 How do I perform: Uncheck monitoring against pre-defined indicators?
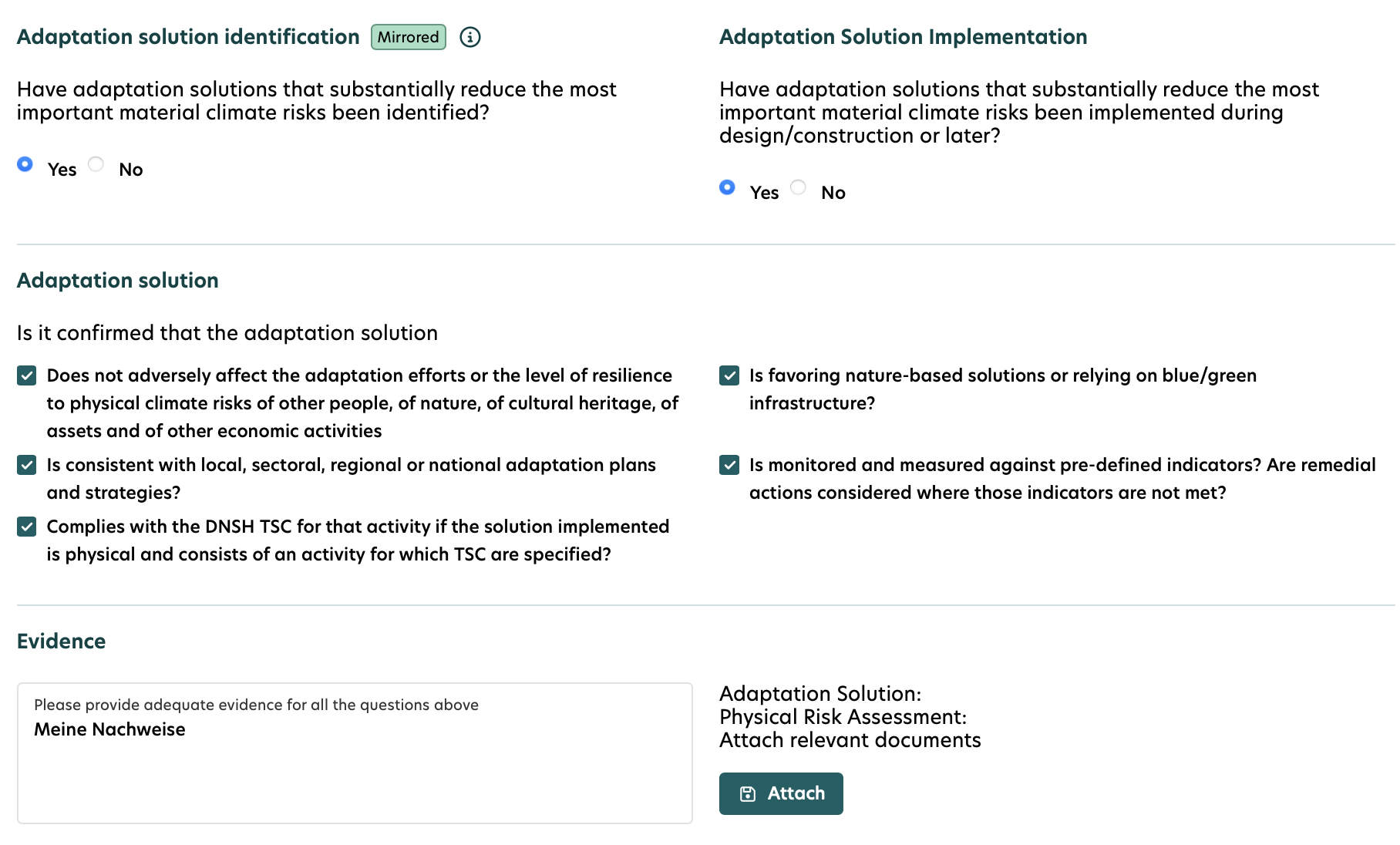click(728, 465)
